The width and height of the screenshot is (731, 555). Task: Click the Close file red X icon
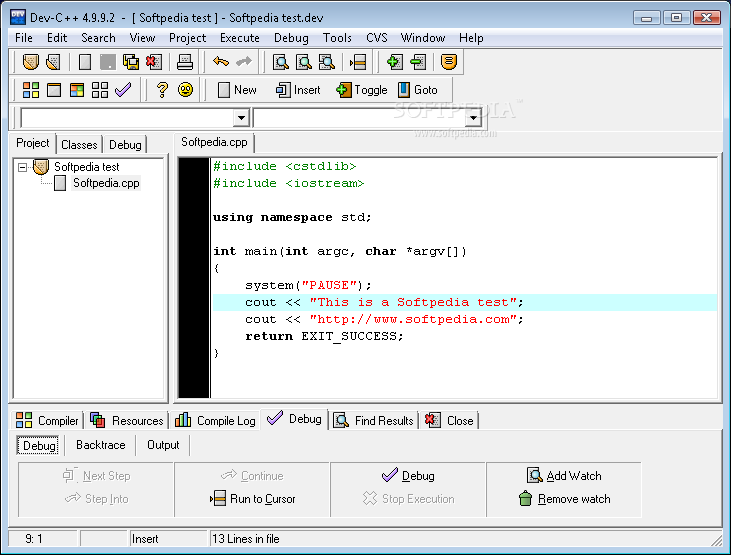coord(154,62)
